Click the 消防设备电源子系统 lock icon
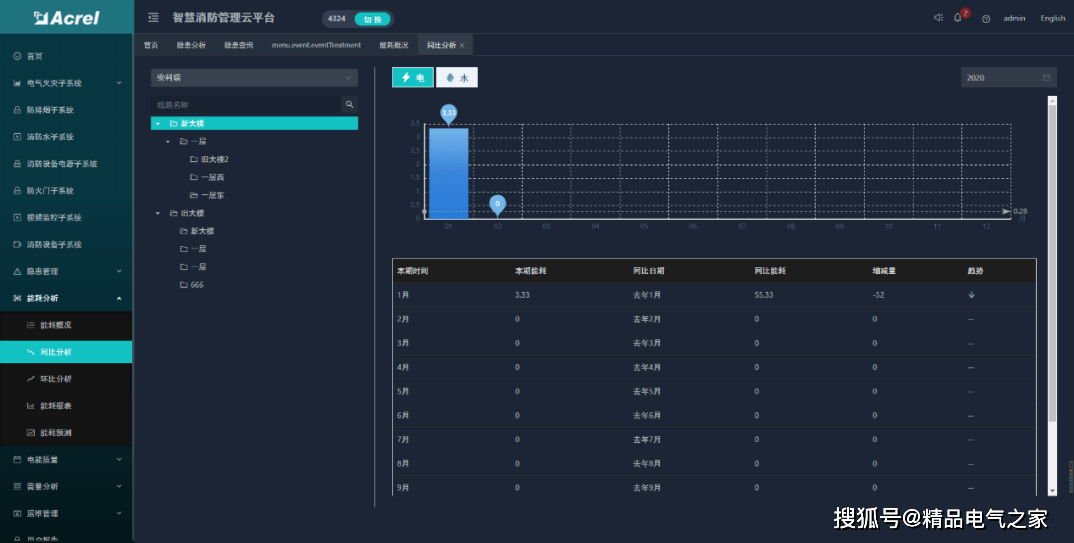The image size is (1074, 543). (17, 164)
